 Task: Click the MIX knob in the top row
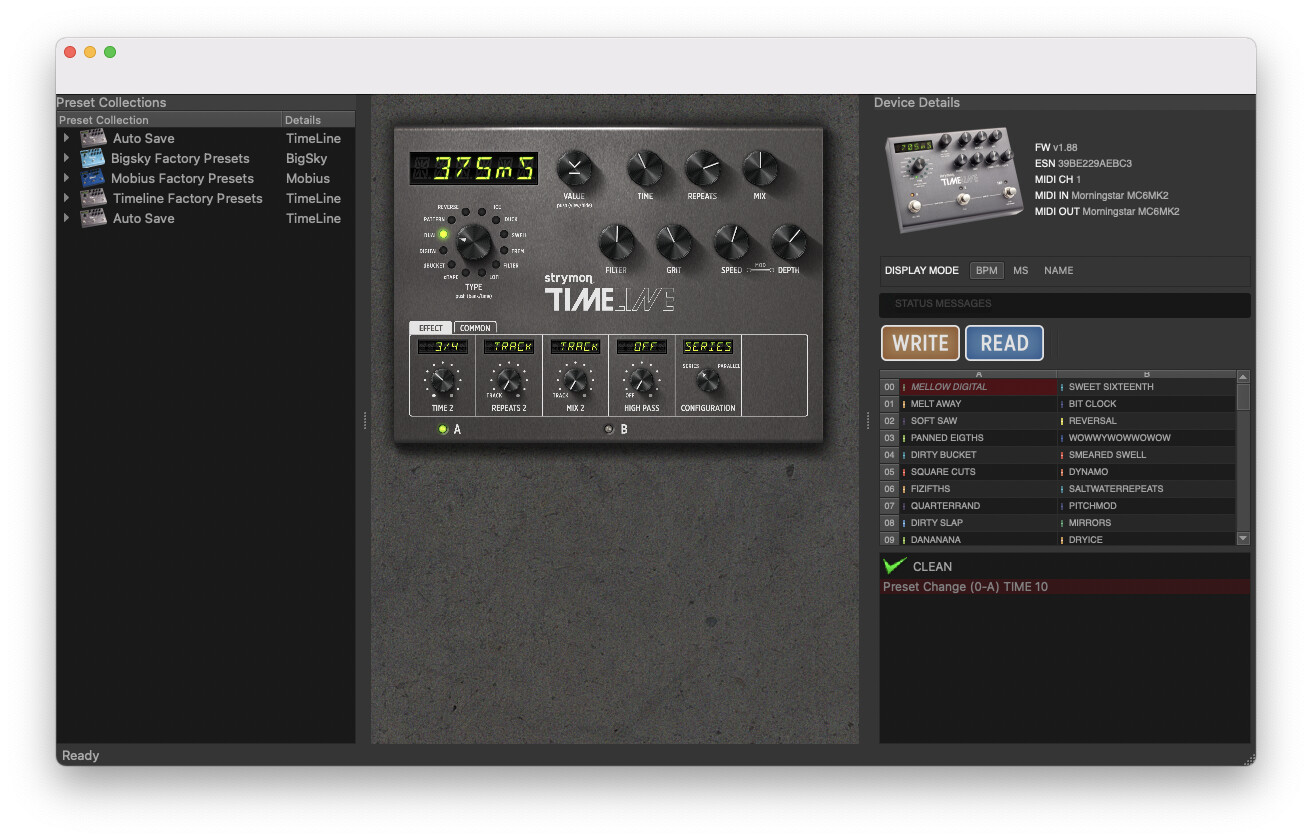pyautogui.click(x=760, y=168)
